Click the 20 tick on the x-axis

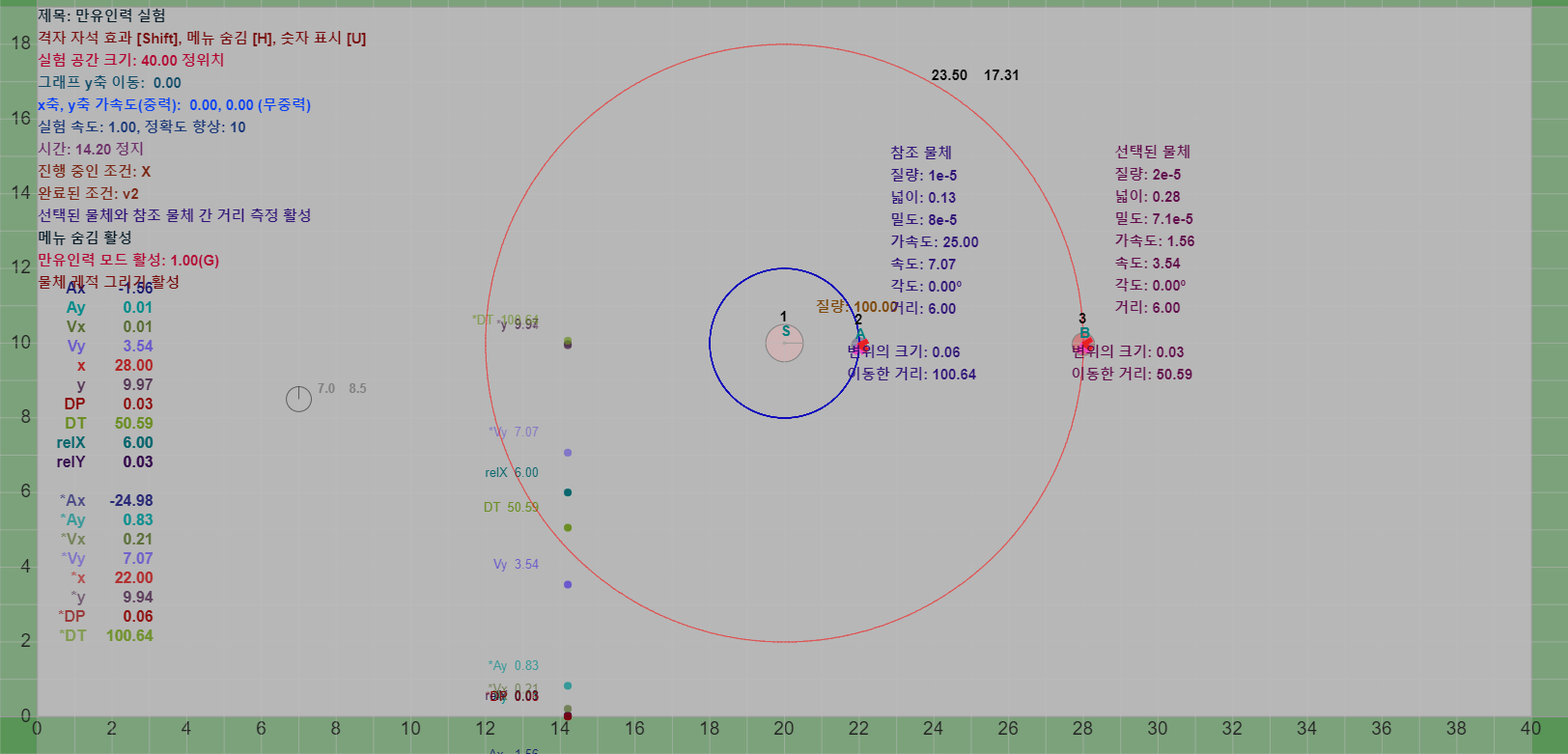click(x=784, y=728)
